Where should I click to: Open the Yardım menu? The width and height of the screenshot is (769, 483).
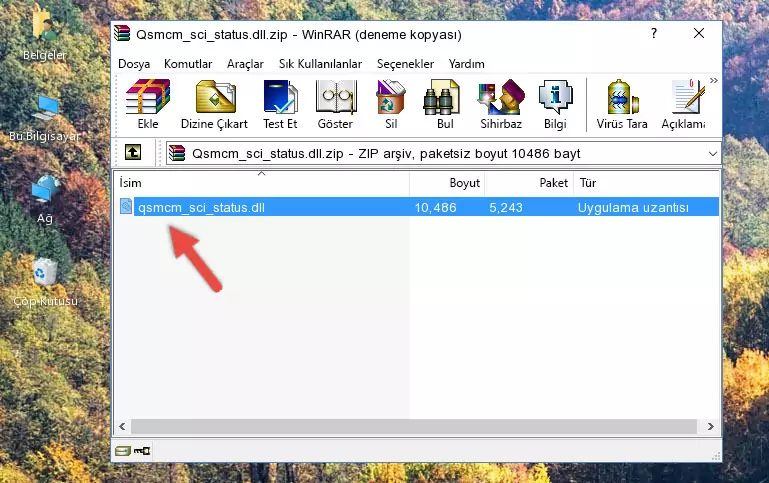[x=466, y=64]
